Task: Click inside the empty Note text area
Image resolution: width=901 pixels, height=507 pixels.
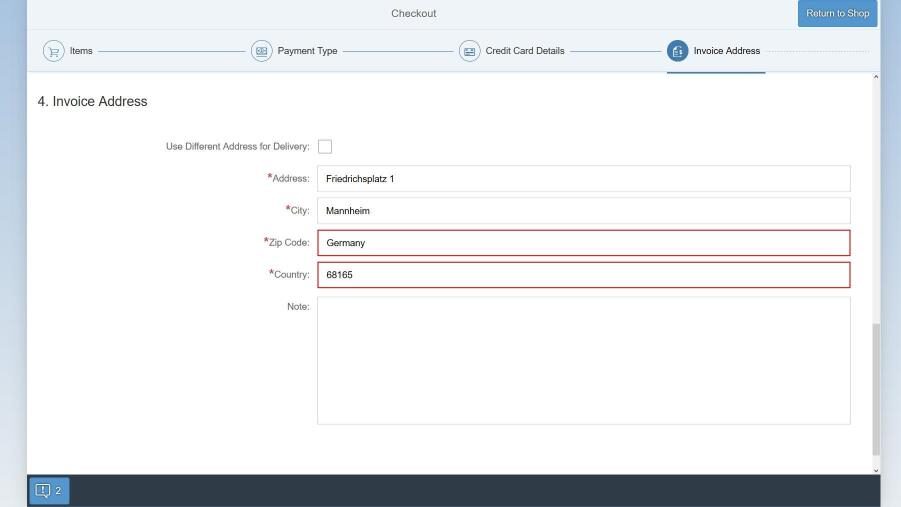Action: 583,360
